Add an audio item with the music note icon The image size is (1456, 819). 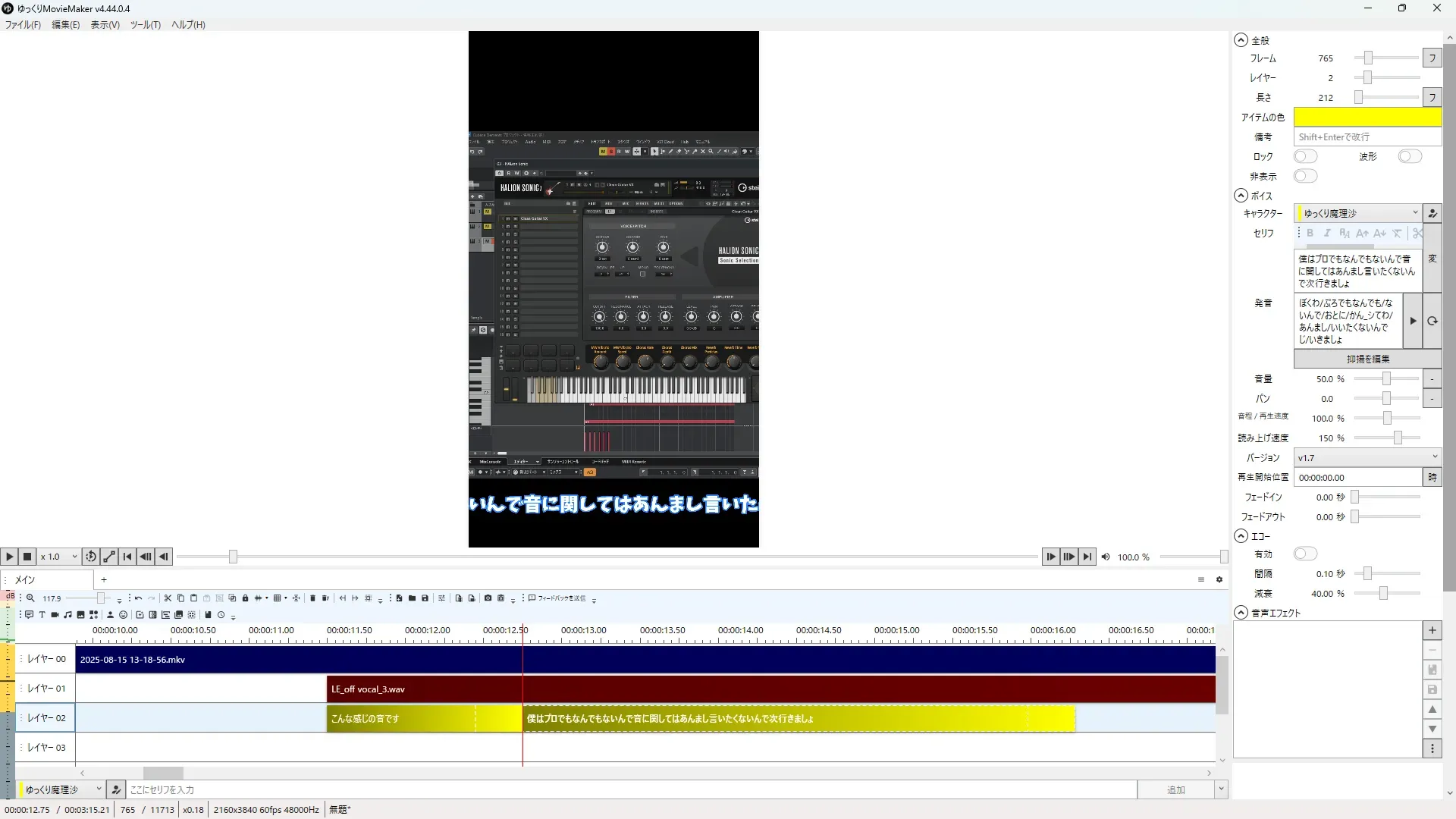pyautogui.click(x=67, y=615)
